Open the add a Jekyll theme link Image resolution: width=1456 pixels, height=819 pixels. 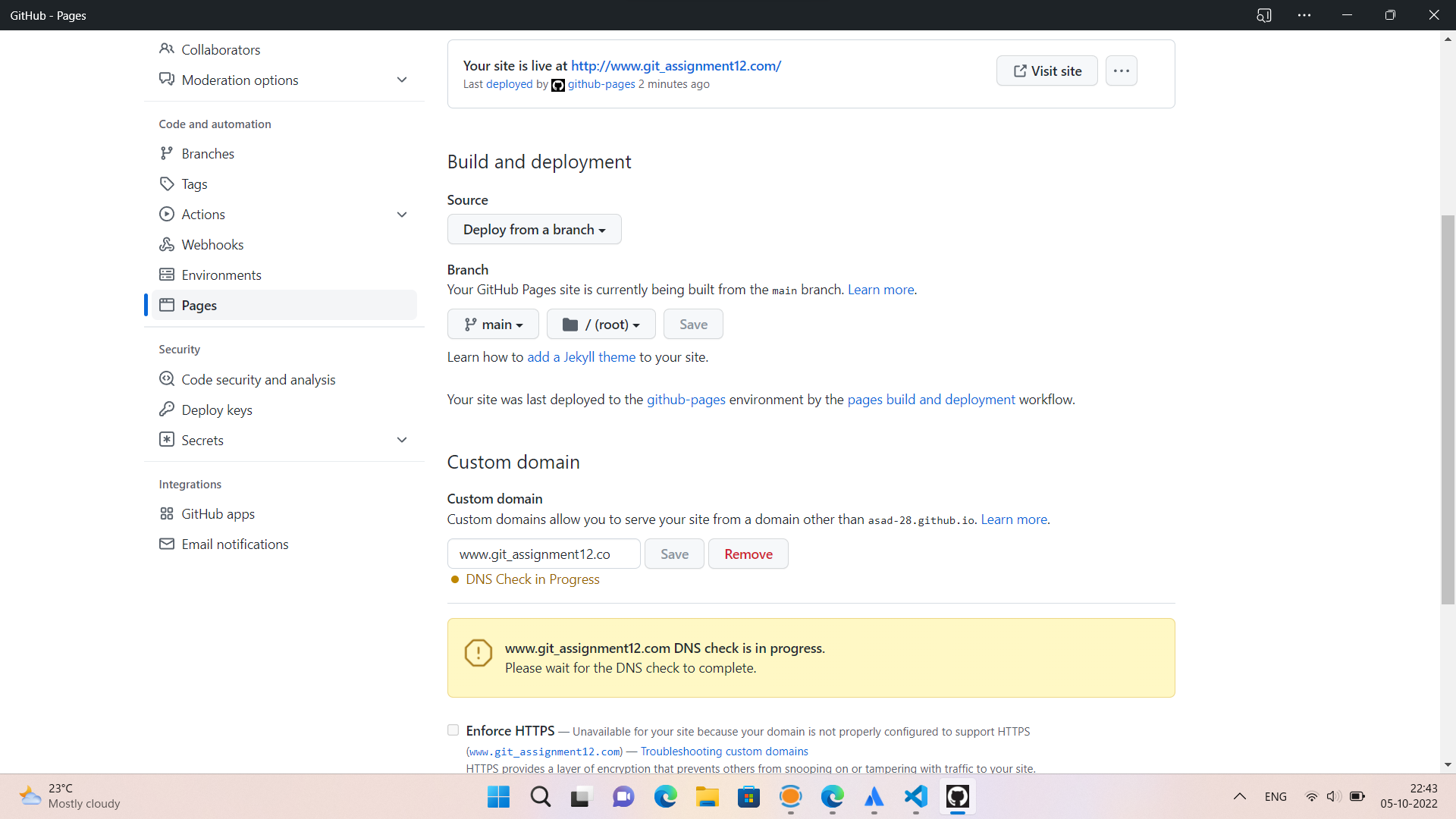coord(581,356)
